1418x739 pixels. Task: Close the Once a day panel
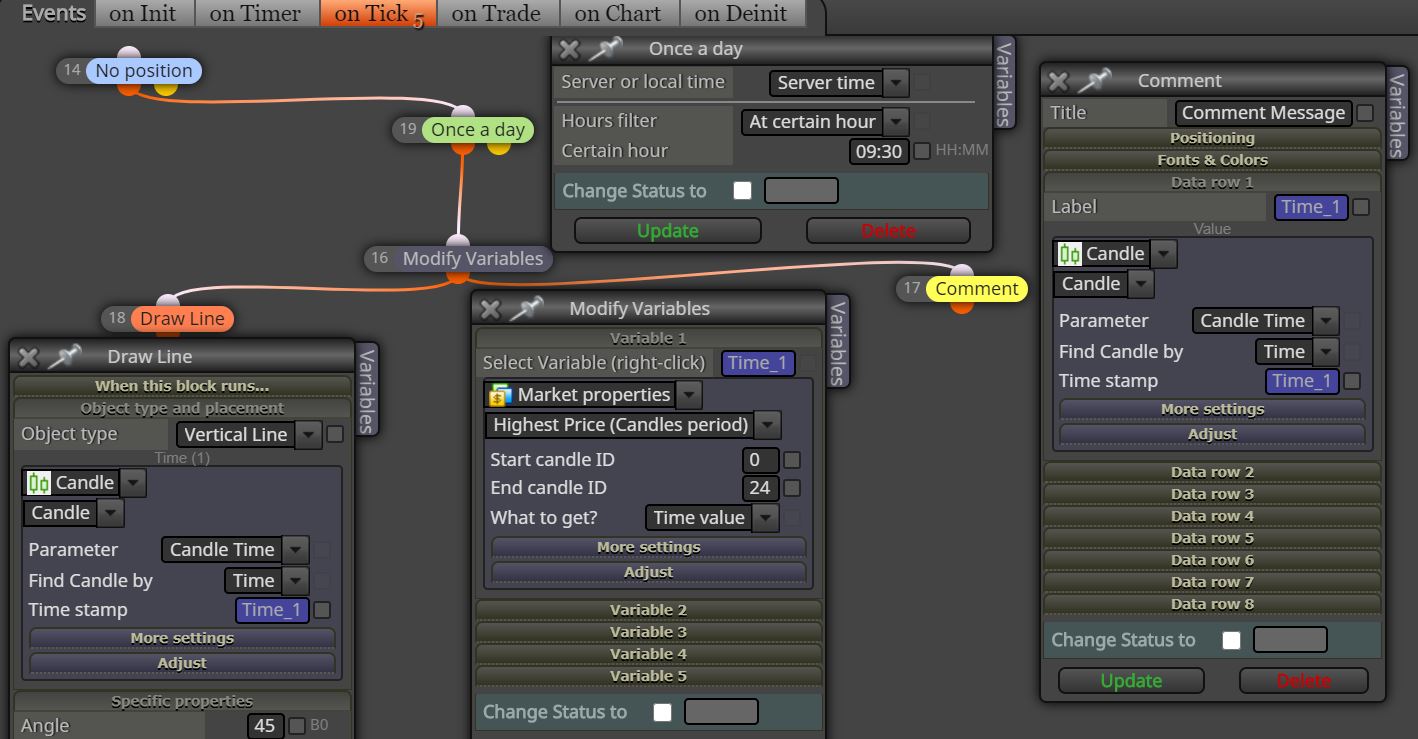(569, 49)
